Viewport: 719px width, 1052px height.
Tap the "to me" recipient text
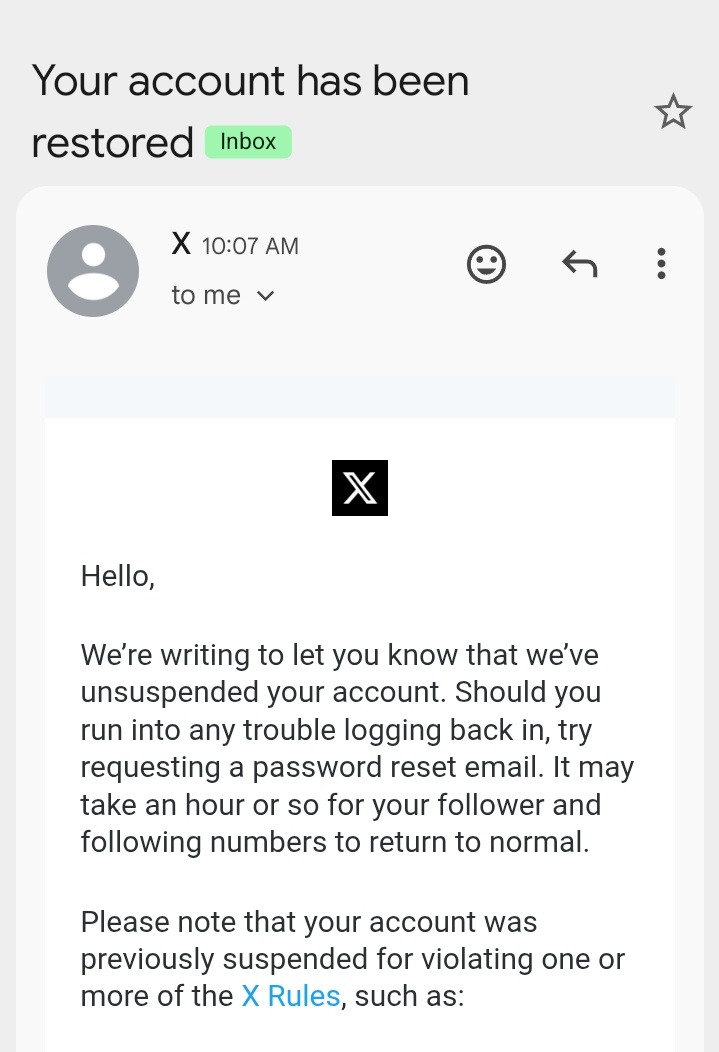[206, 295]
